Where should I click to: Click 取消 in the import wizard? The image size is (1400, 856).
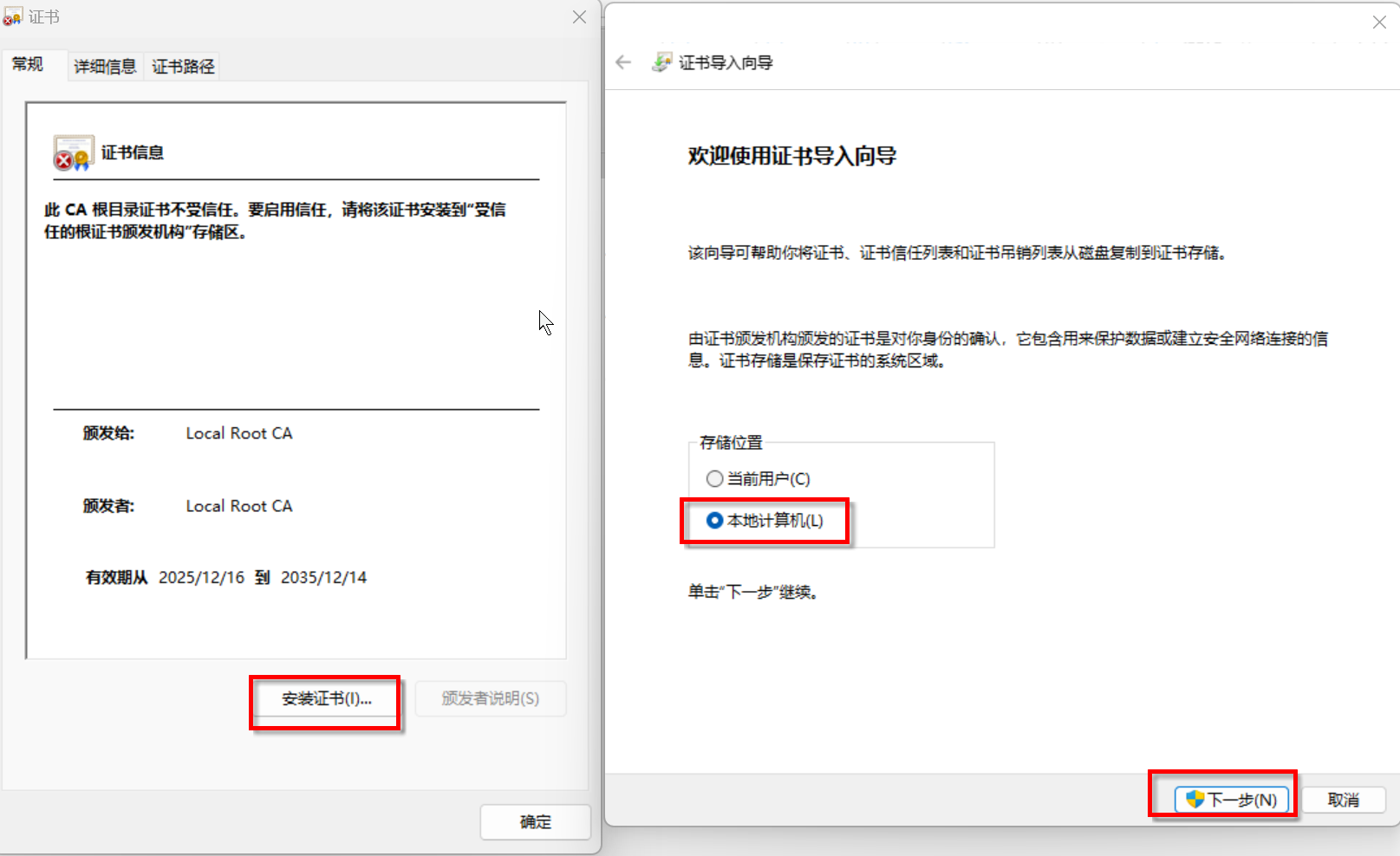1344,799
